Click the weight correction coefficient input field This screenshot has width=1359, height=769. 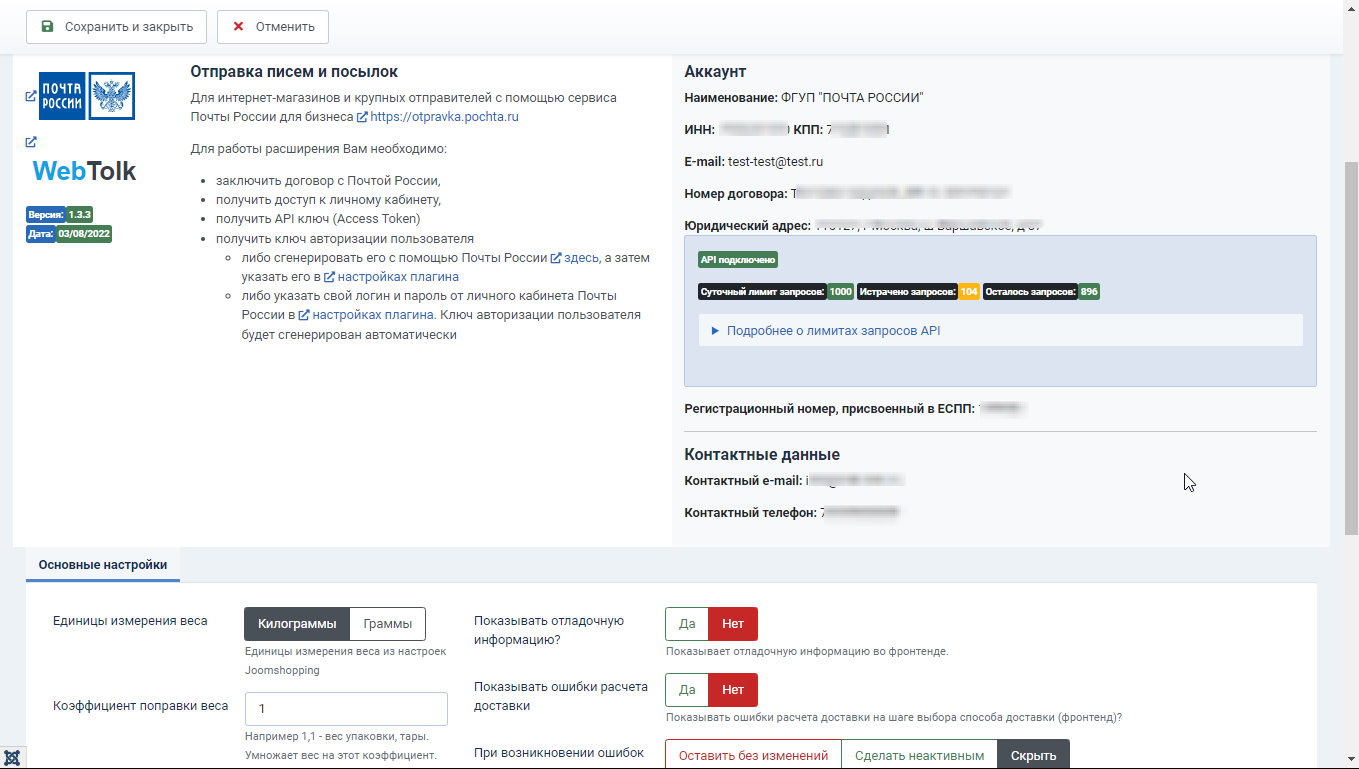pyautogui.click(x=345, y=708)
